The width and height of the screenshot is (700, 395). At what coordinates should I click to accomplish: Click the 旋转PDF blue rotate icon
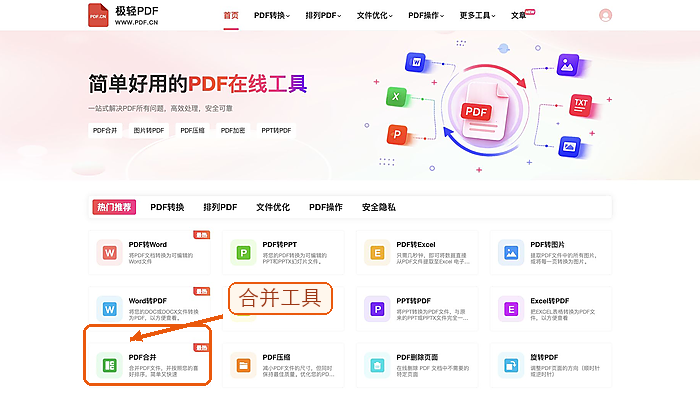click(511, 365)
